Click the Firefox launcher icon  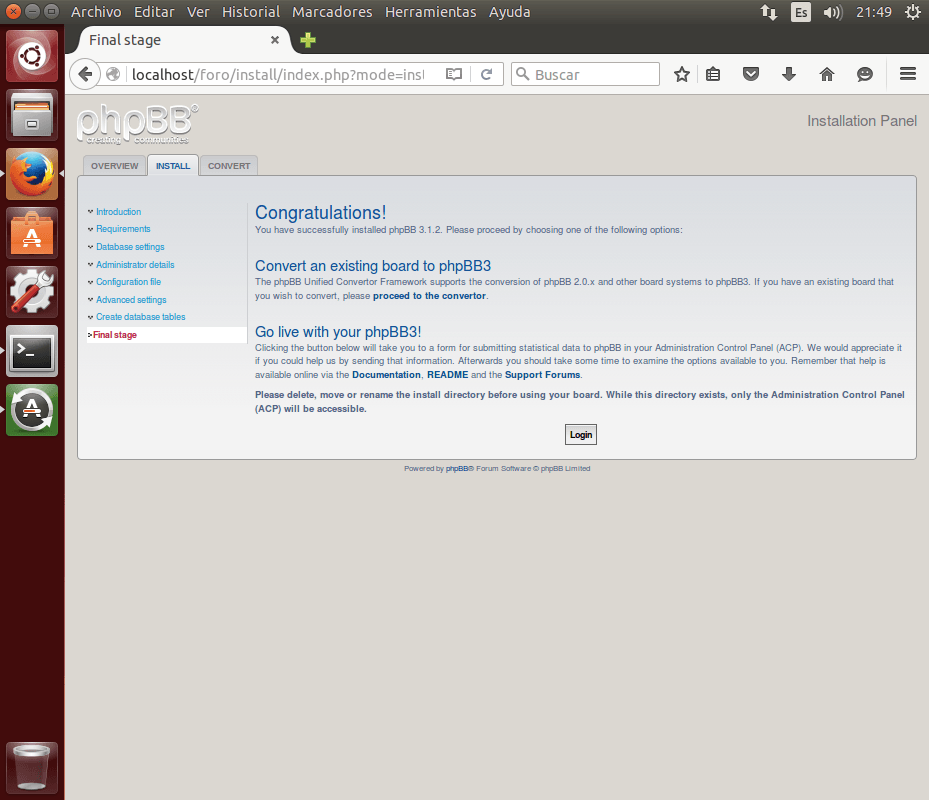(x=32, y=174)
